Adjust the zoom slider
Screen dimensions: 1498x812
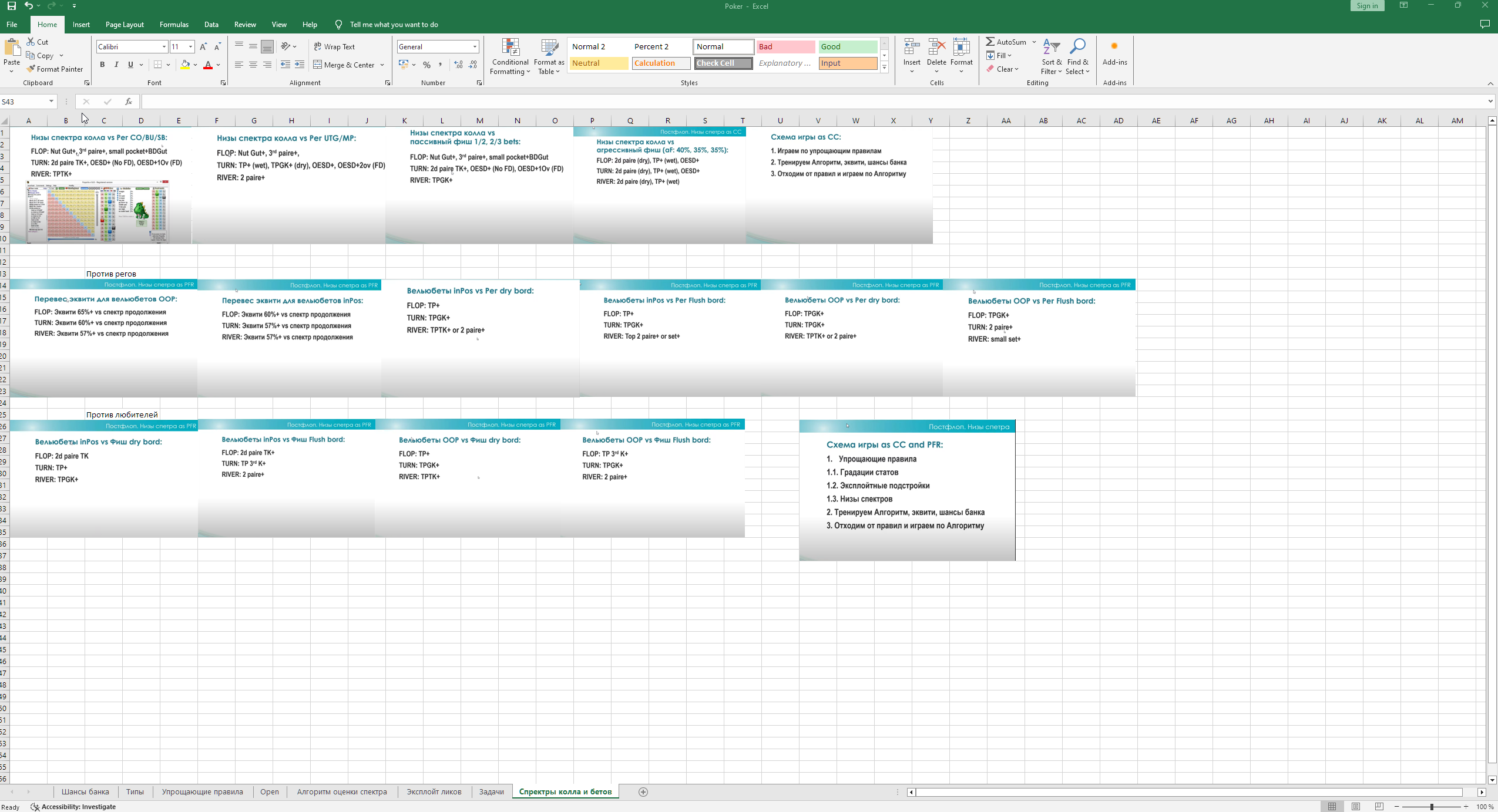pyautogui.click(x=1432, y=807)
